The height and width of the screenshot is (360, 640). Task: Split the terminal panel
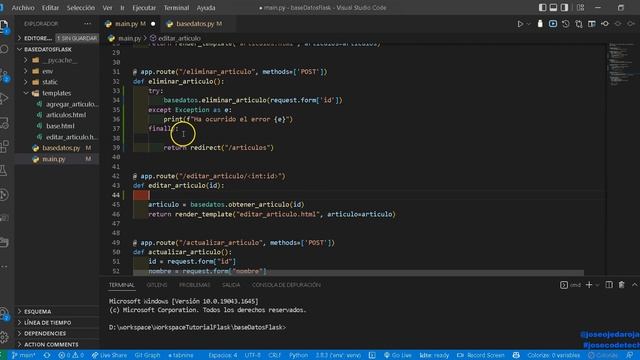click(x=609, y=285)
